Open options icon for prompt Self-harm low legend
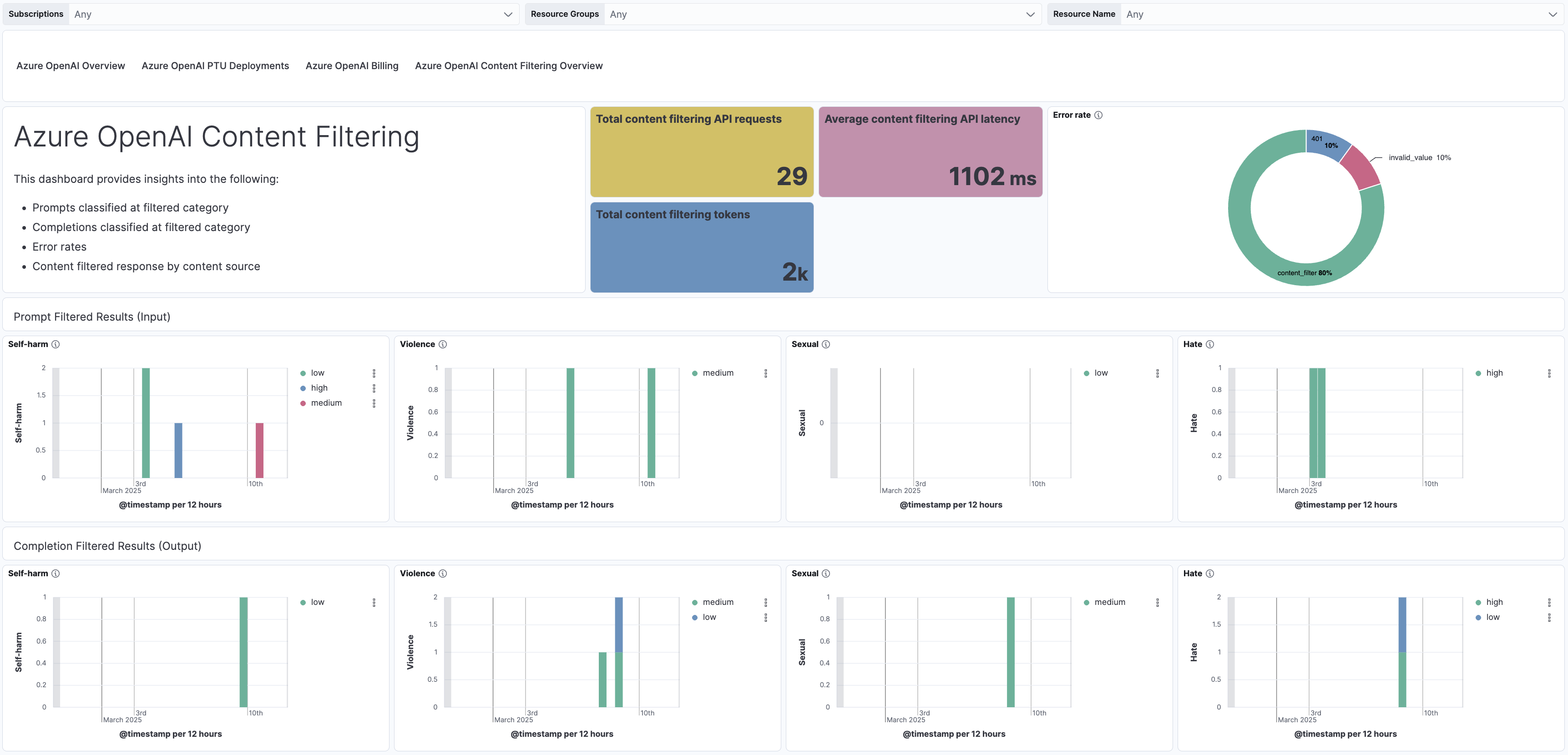1568x755 pixels. coord(374,373)
